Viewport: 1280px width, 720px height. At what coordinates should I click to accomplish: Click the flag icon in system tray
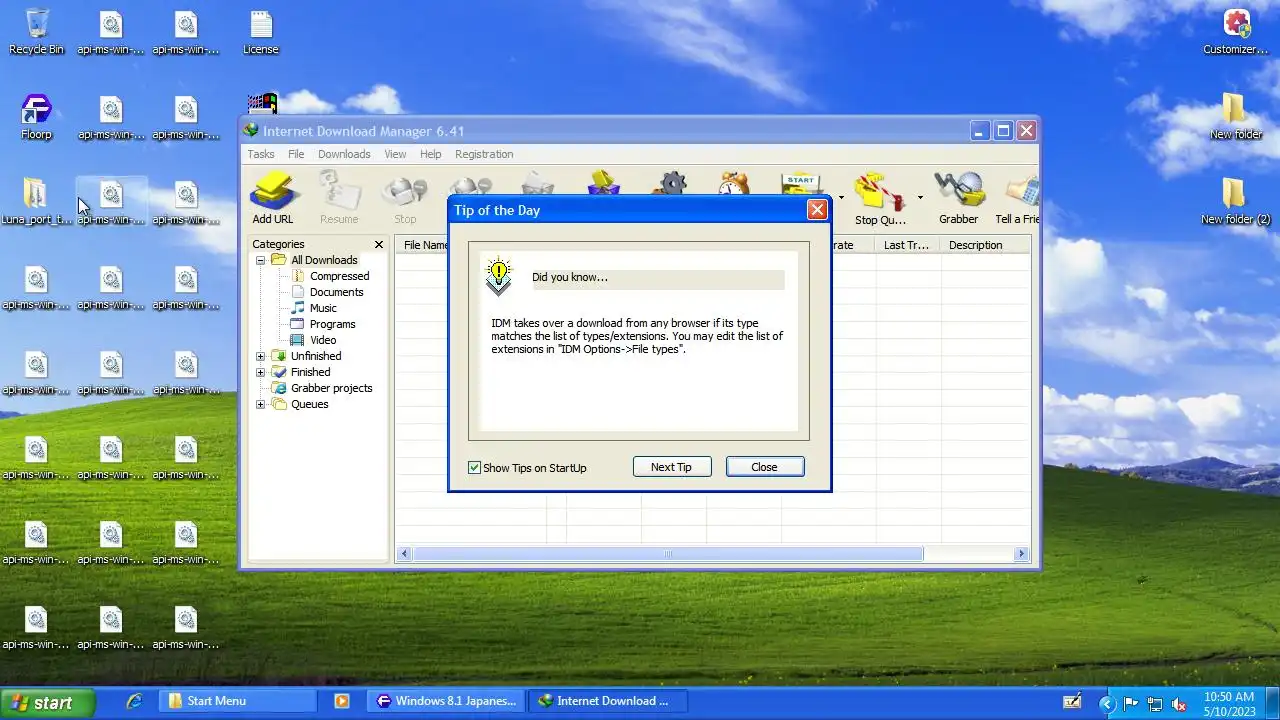pyautogui.click(x=1131, y=704)
